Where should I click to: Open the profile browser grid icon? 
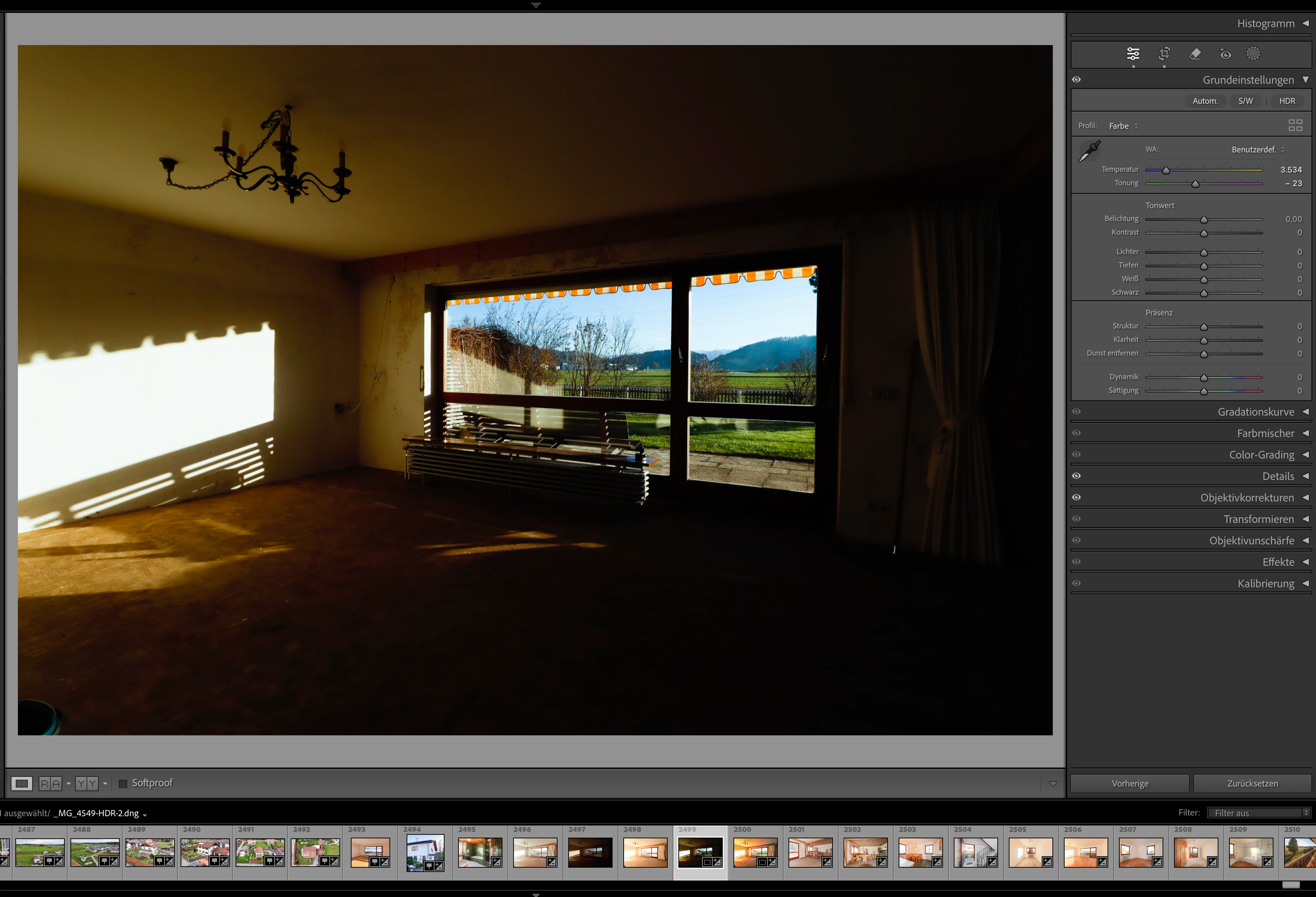tap(1295, 125)
